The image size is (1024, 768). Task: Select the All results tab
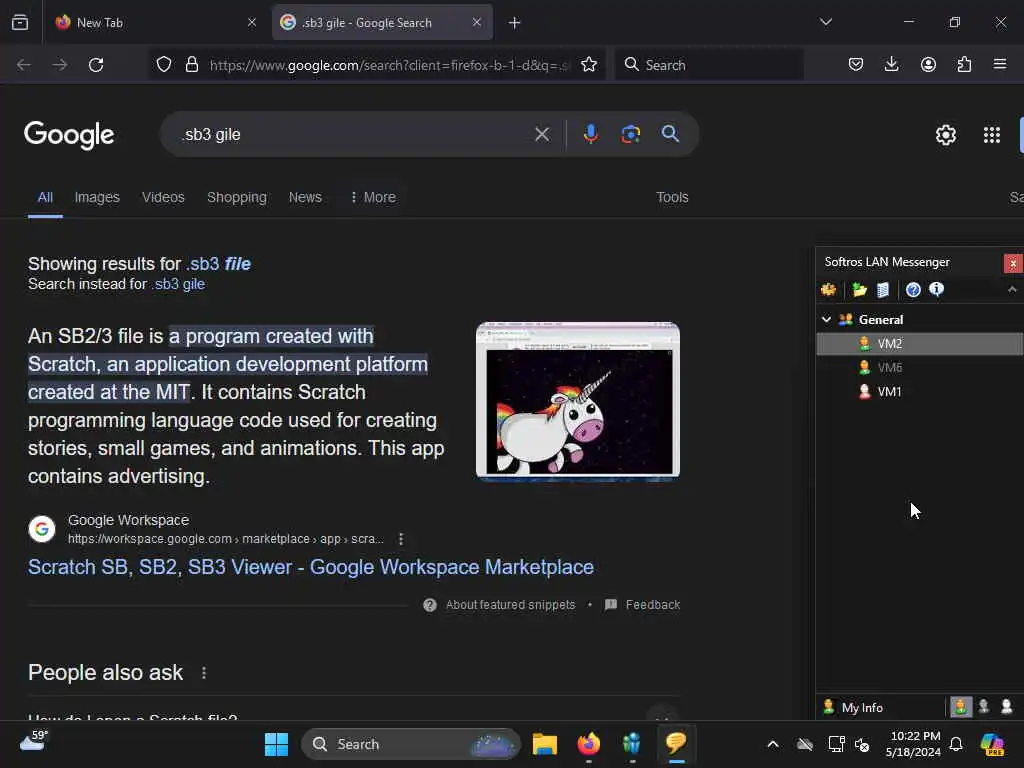(45, 197)
